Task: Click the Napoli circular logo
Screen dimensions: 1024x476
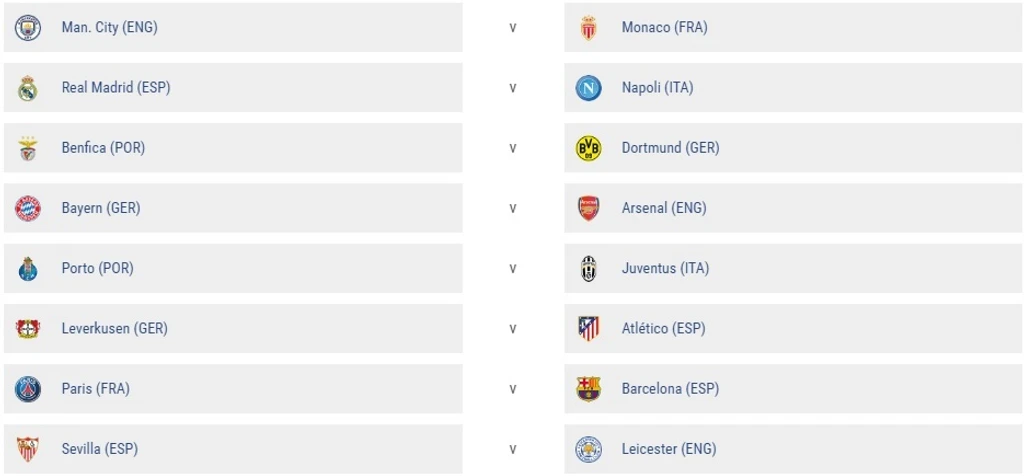Action: 588,88
